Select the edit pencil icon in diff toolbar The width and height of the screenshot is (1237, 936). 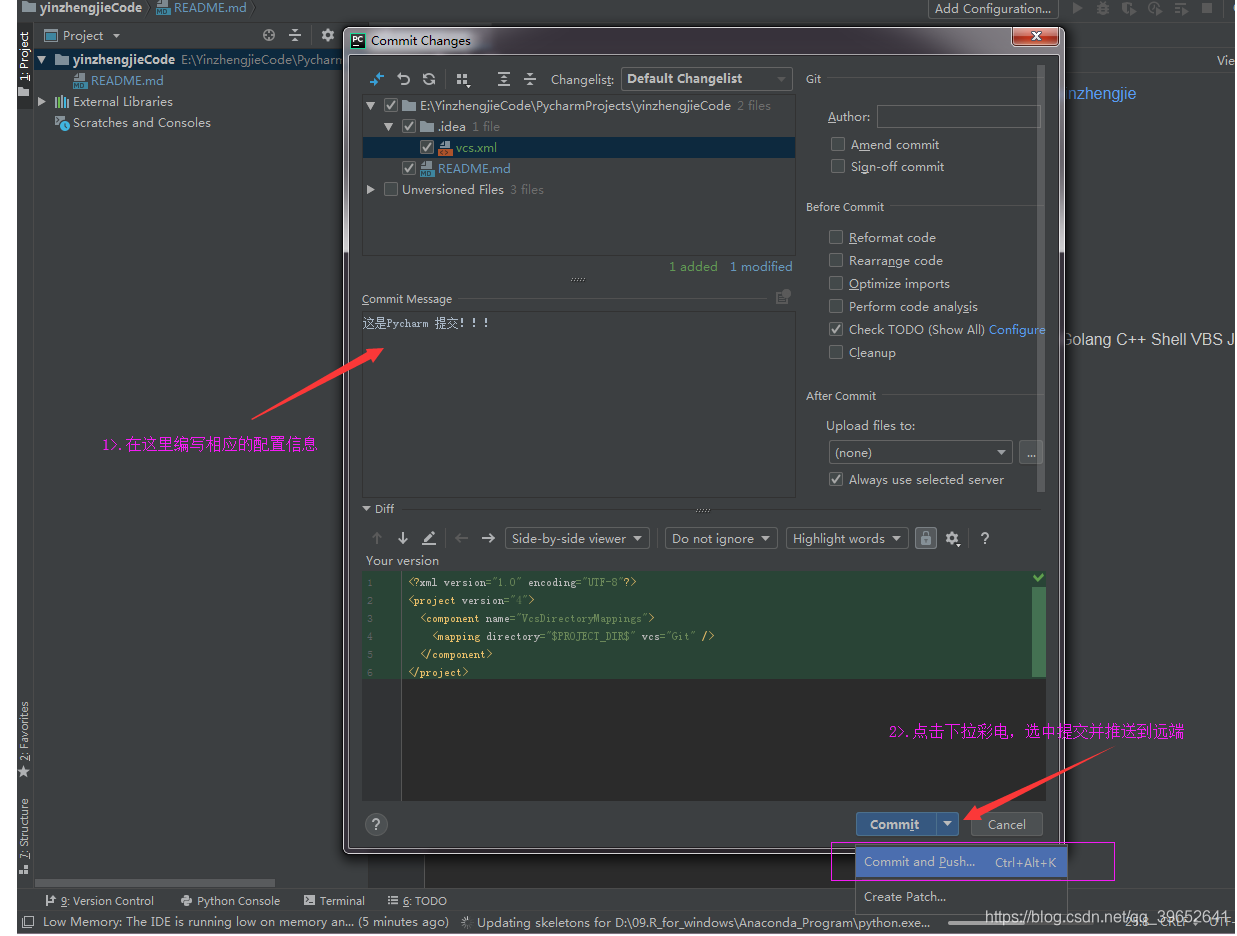point(428,538)
